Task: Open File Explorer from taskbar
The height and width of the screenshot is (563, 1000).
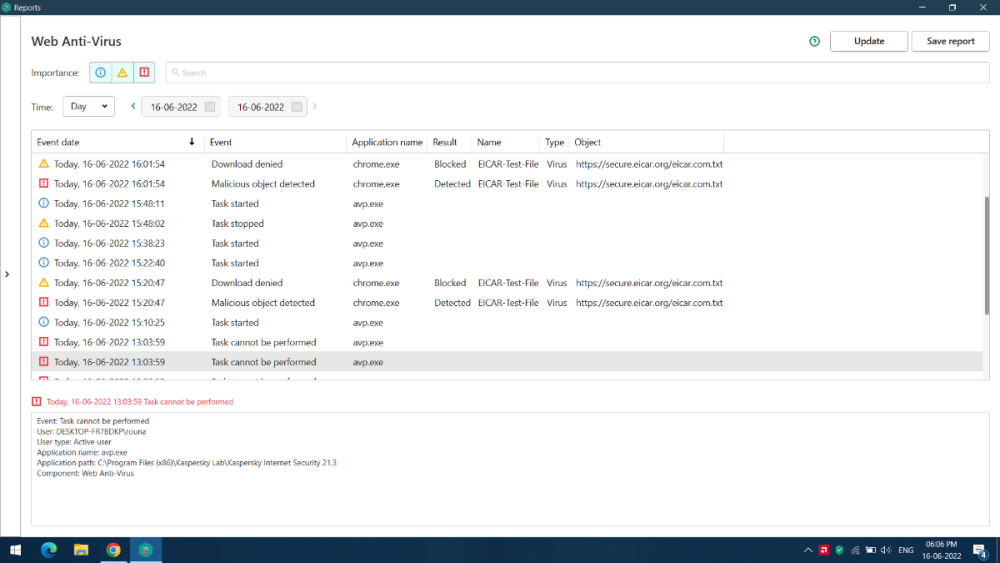Action: pos(81,550)
